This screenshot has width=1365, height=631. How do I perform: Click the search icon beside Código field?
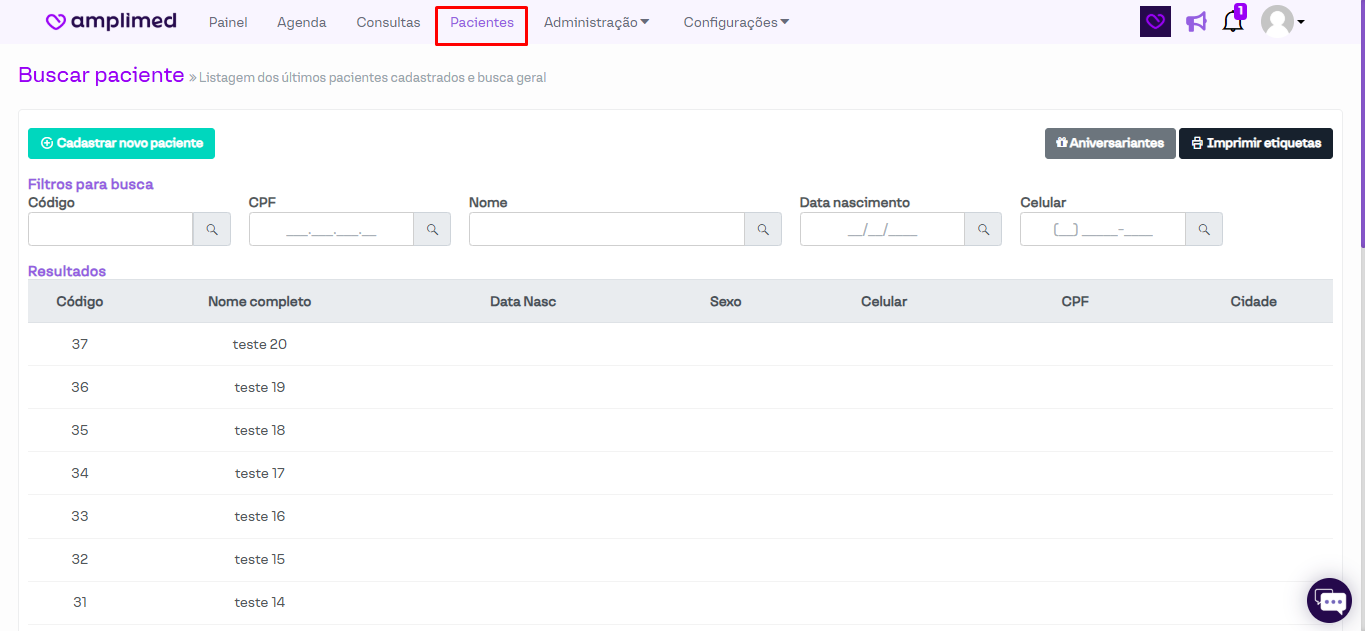212,229
